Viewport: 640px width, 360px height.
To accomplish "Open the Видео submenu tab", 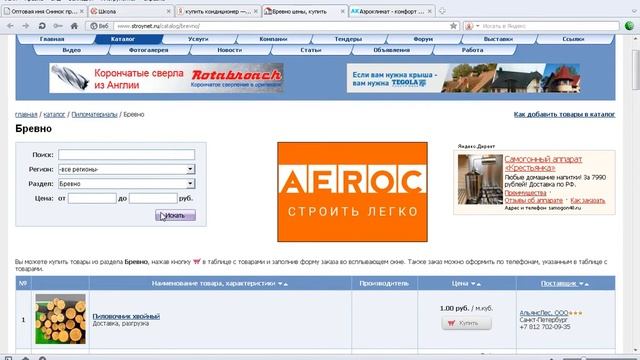I will [71, 50].
